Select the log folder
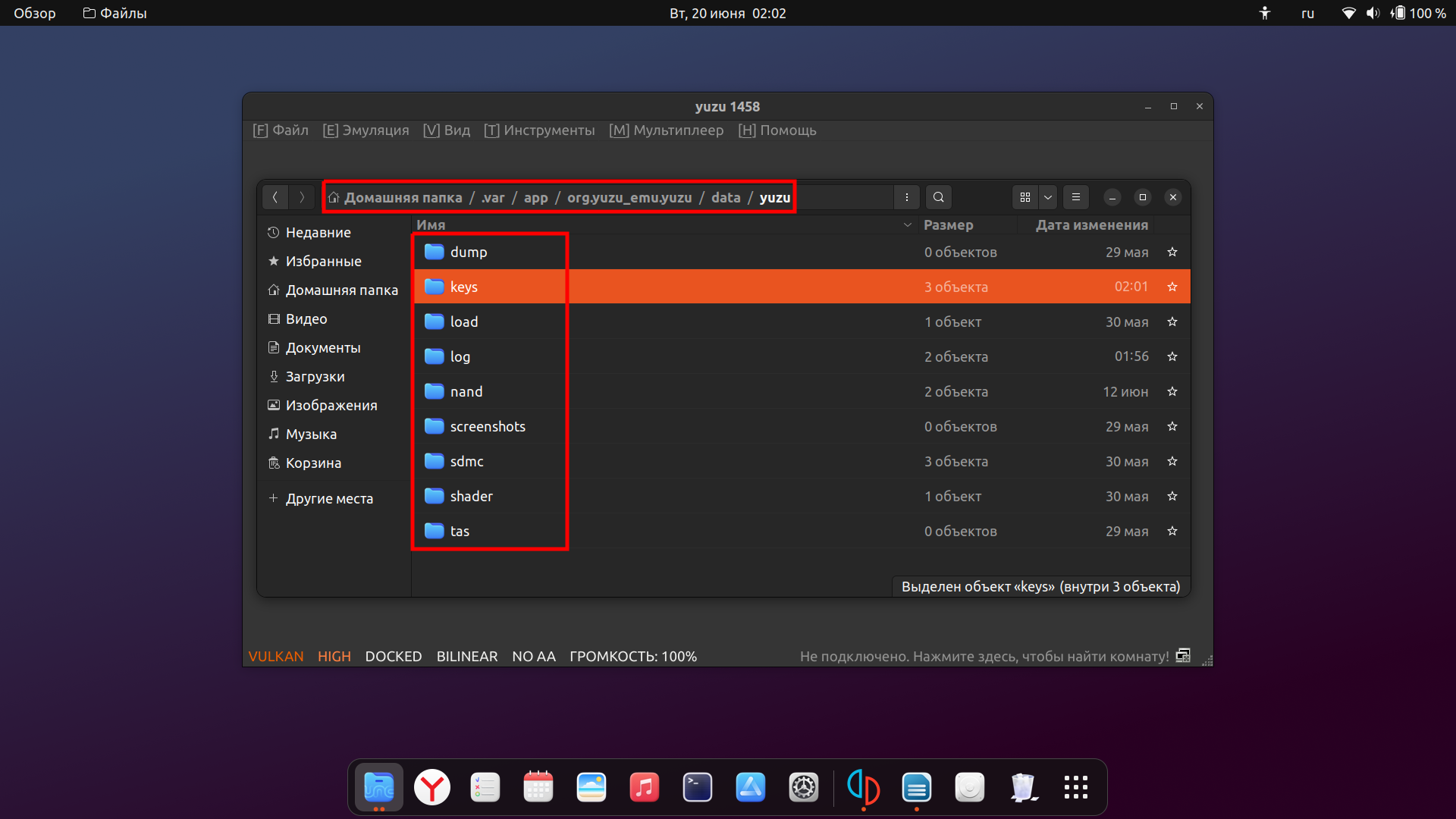Viewport: 1456px width, 819px height. tap(801, 356)
